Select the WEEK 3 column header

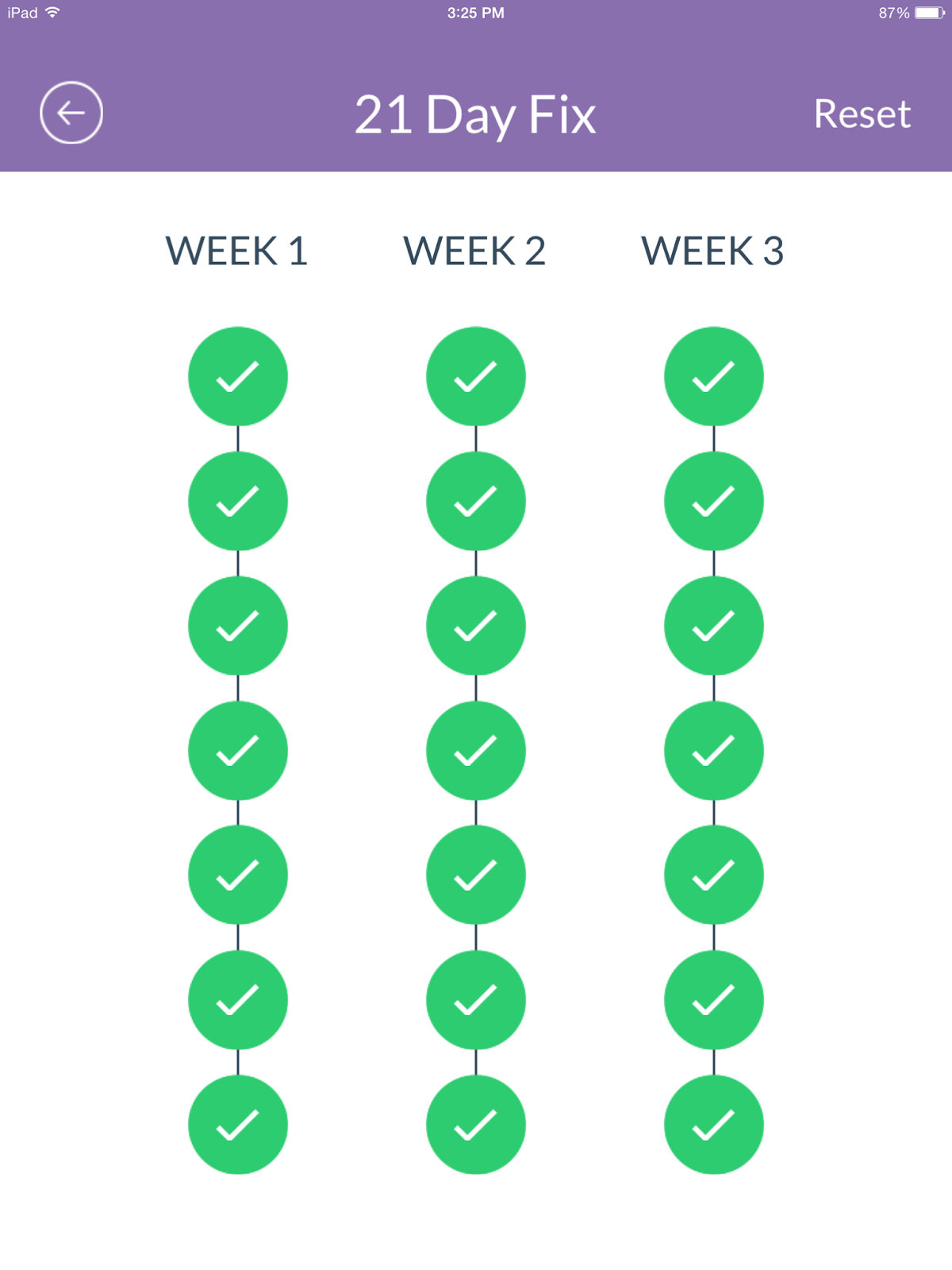712,251
